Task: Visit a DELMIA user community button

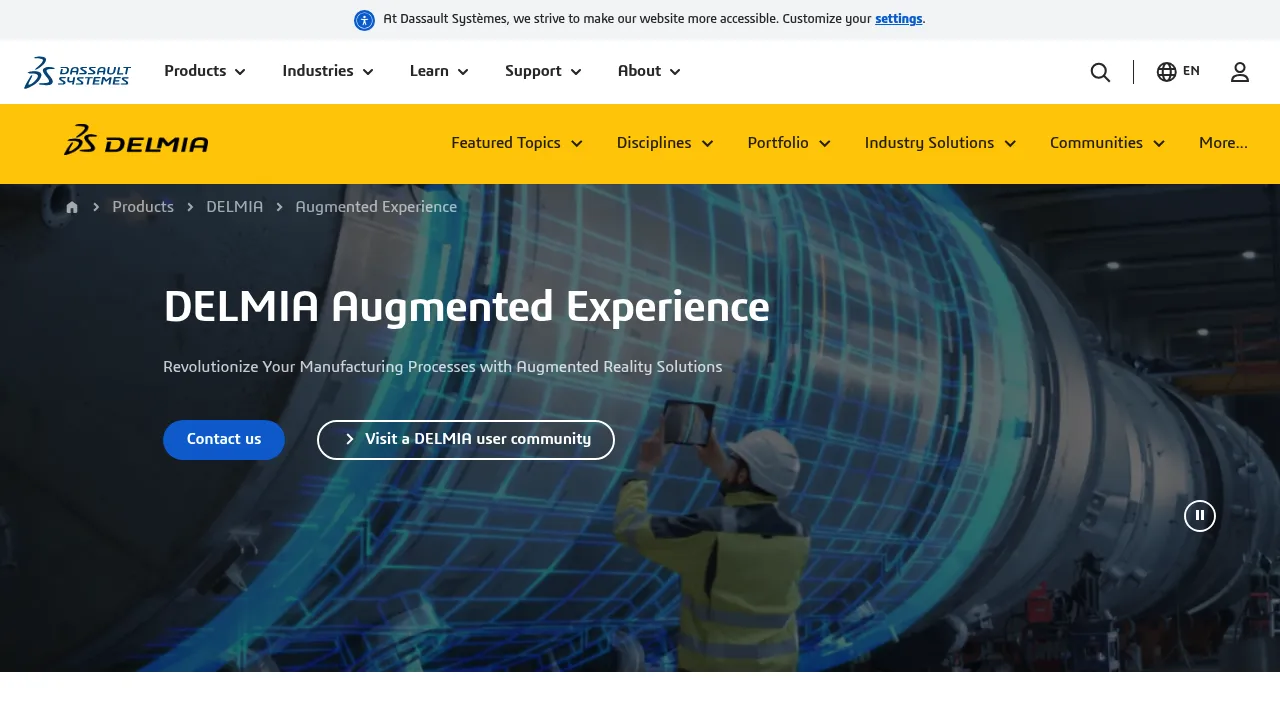Action: click(466, 440)
